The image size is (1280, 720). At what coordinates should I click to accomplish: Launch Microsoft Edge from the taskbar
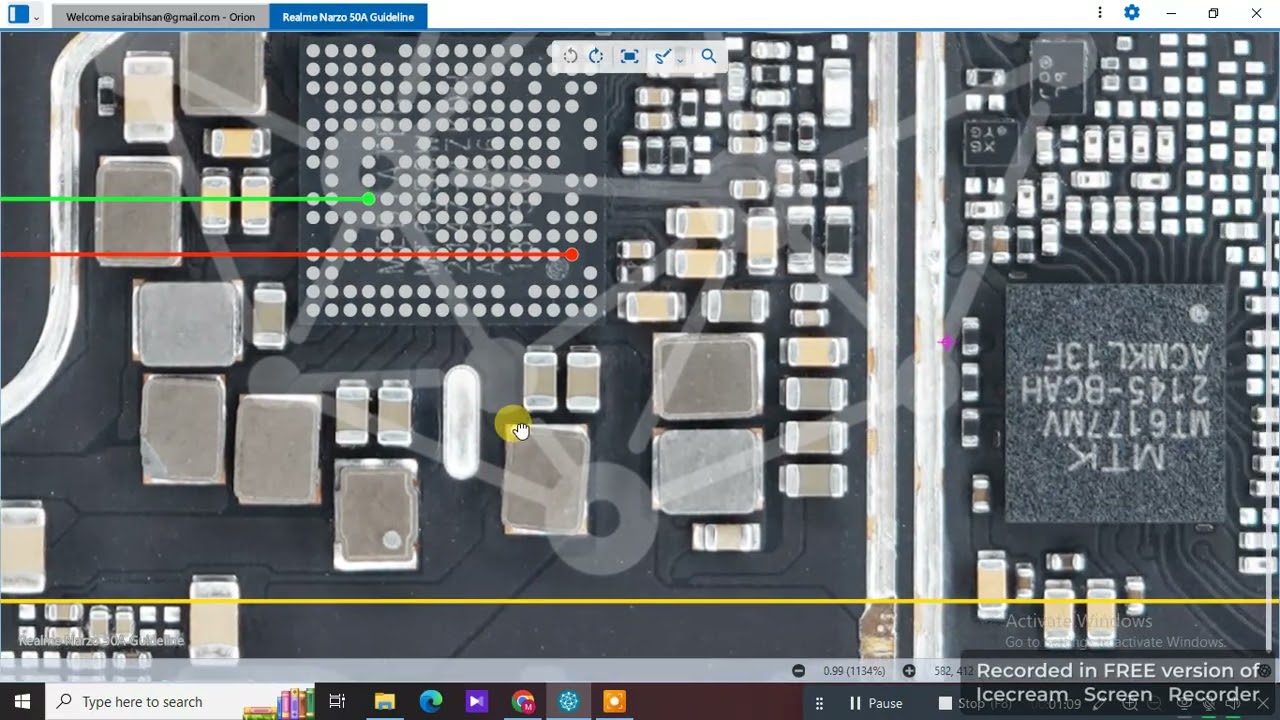[431, 702]
